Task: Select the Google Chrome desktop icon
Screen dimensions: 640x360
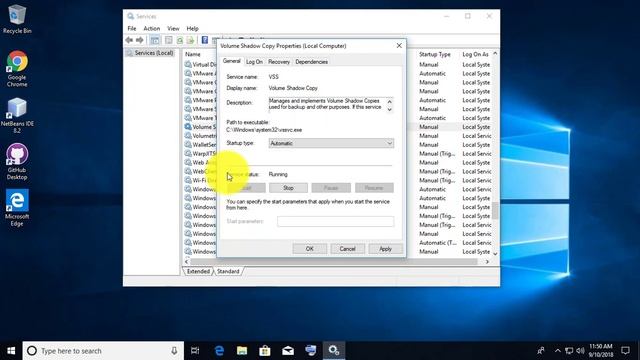Action: point(17,69)
